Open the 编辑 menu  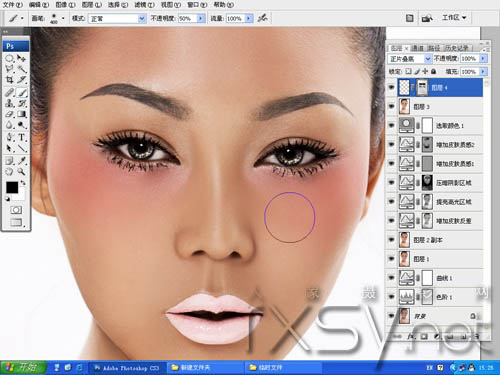pyautogui.click(x=39, y=5)
